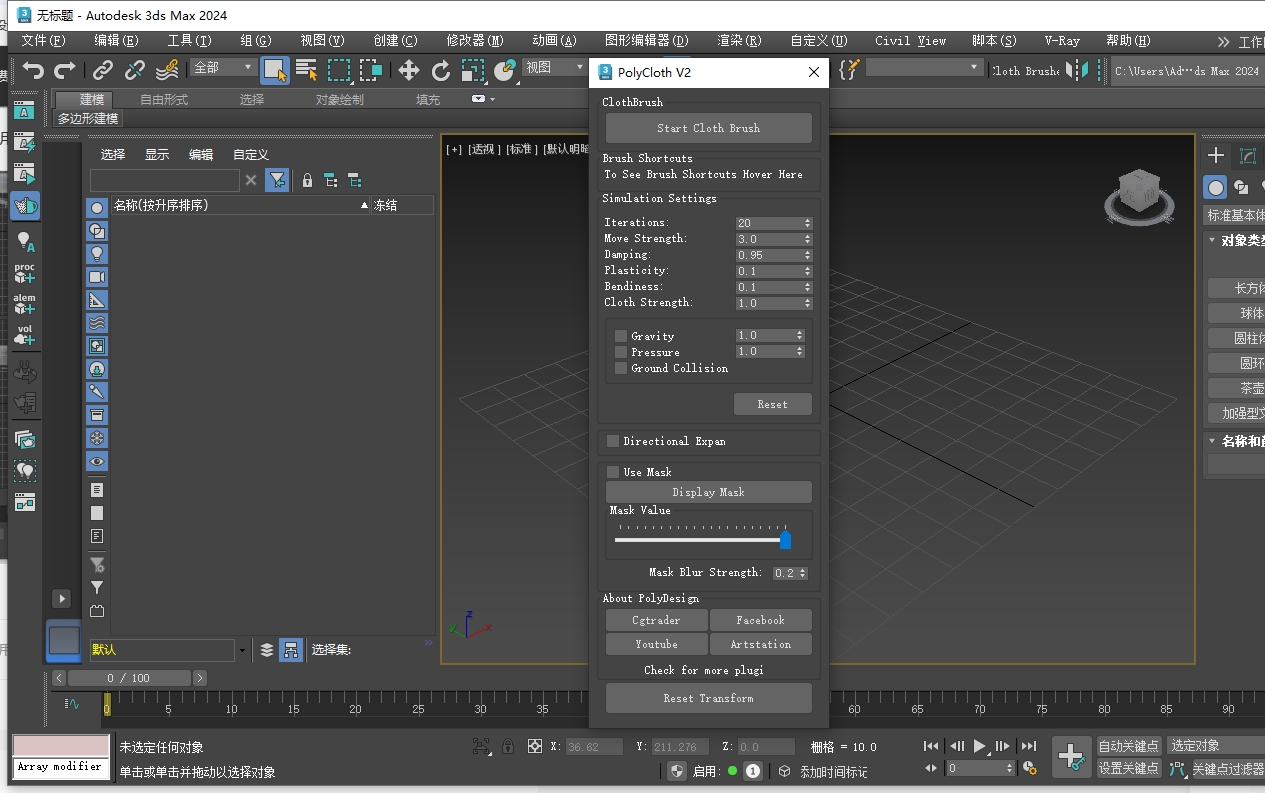
Task: Enable the Gravity checkbox in PolyCloth
Action: 621,335
